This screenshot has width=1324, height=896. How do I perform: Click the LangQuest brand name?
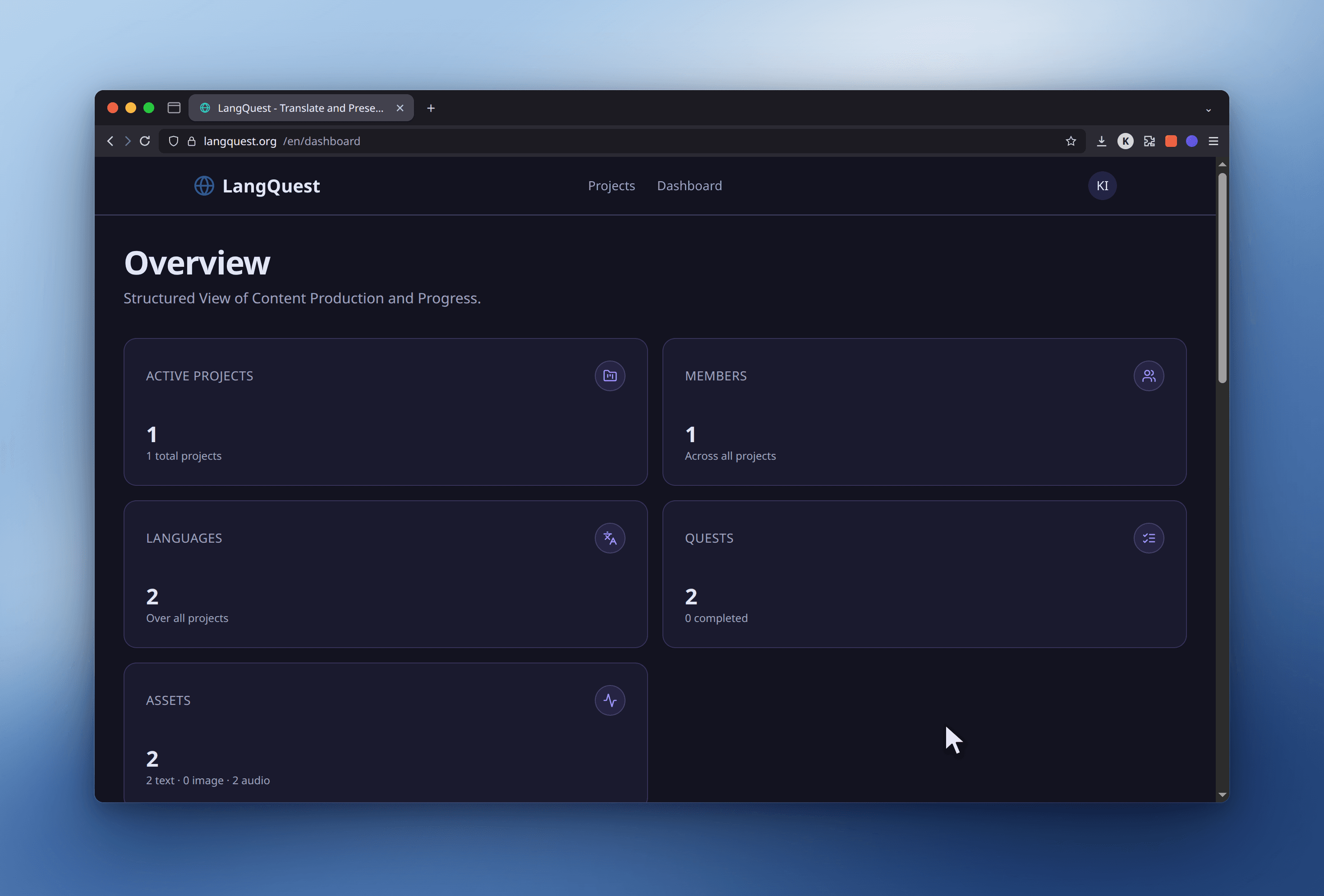pyautogui.click(x=271, y=186)
